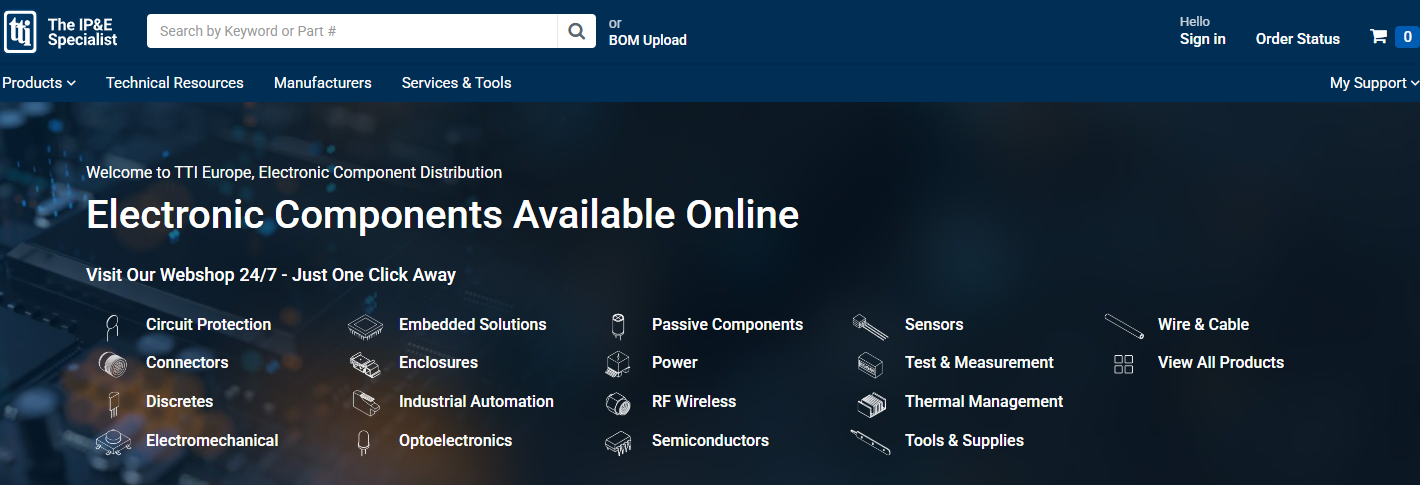Viewport: 1420px width, 485px height.
Task: Select the Semiconductors chip icon
Action: point(618,441)
